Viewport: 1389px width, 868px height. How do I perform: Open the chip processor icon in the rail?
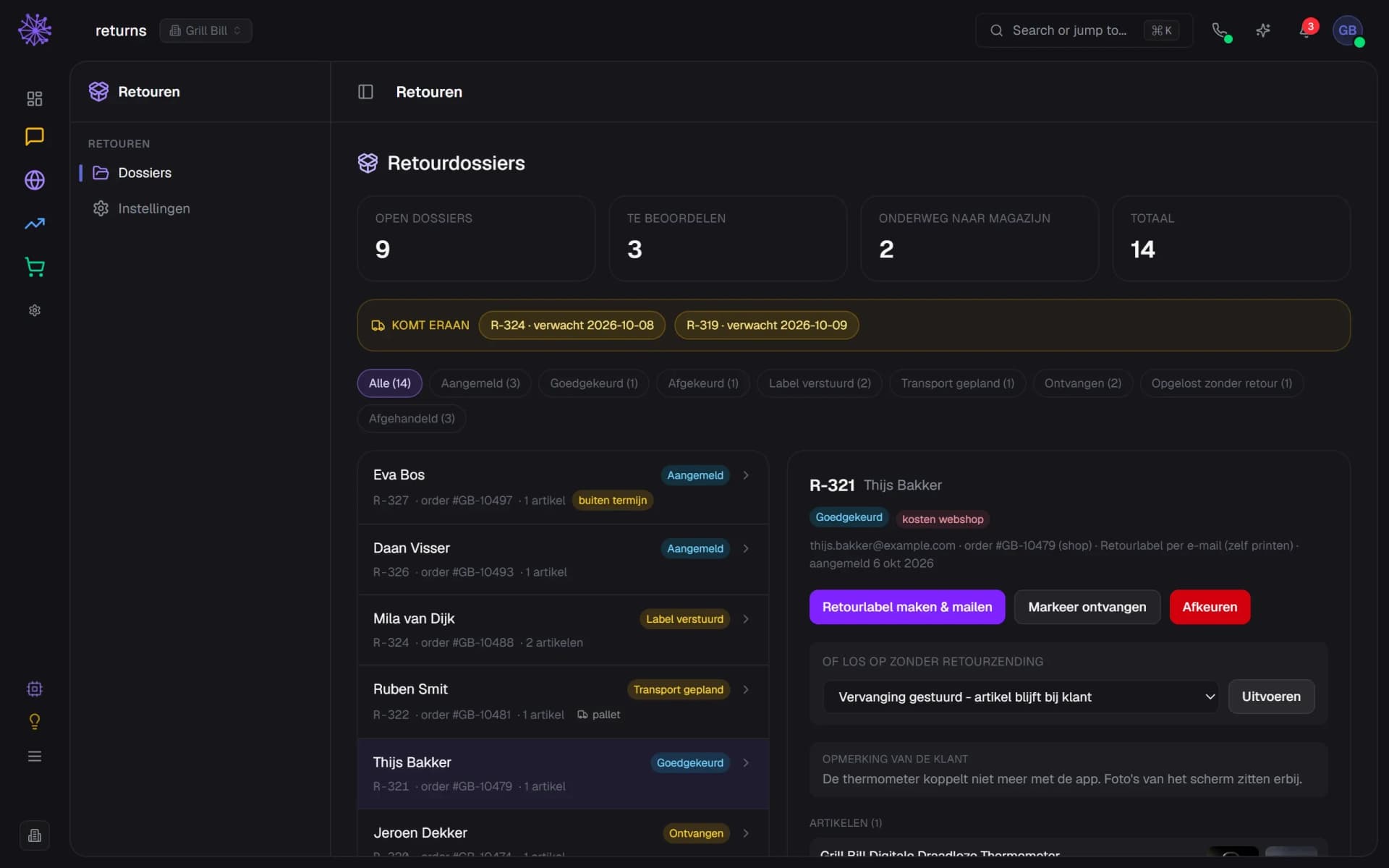35,689
